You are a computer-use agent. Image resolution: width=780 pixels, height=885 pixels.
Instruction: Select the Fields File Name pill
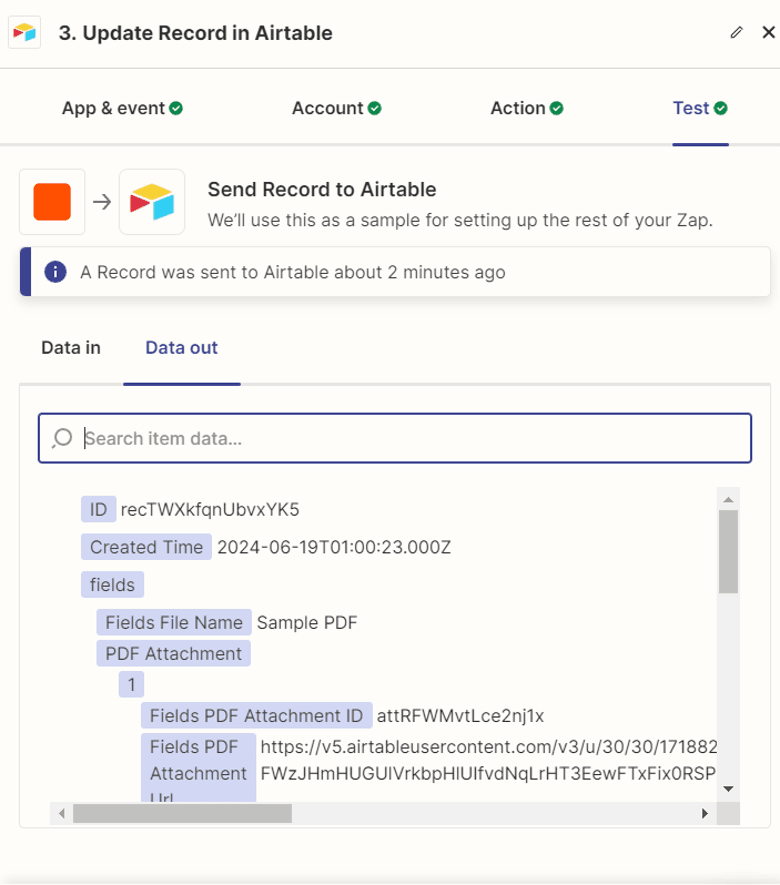coord(172,622)
